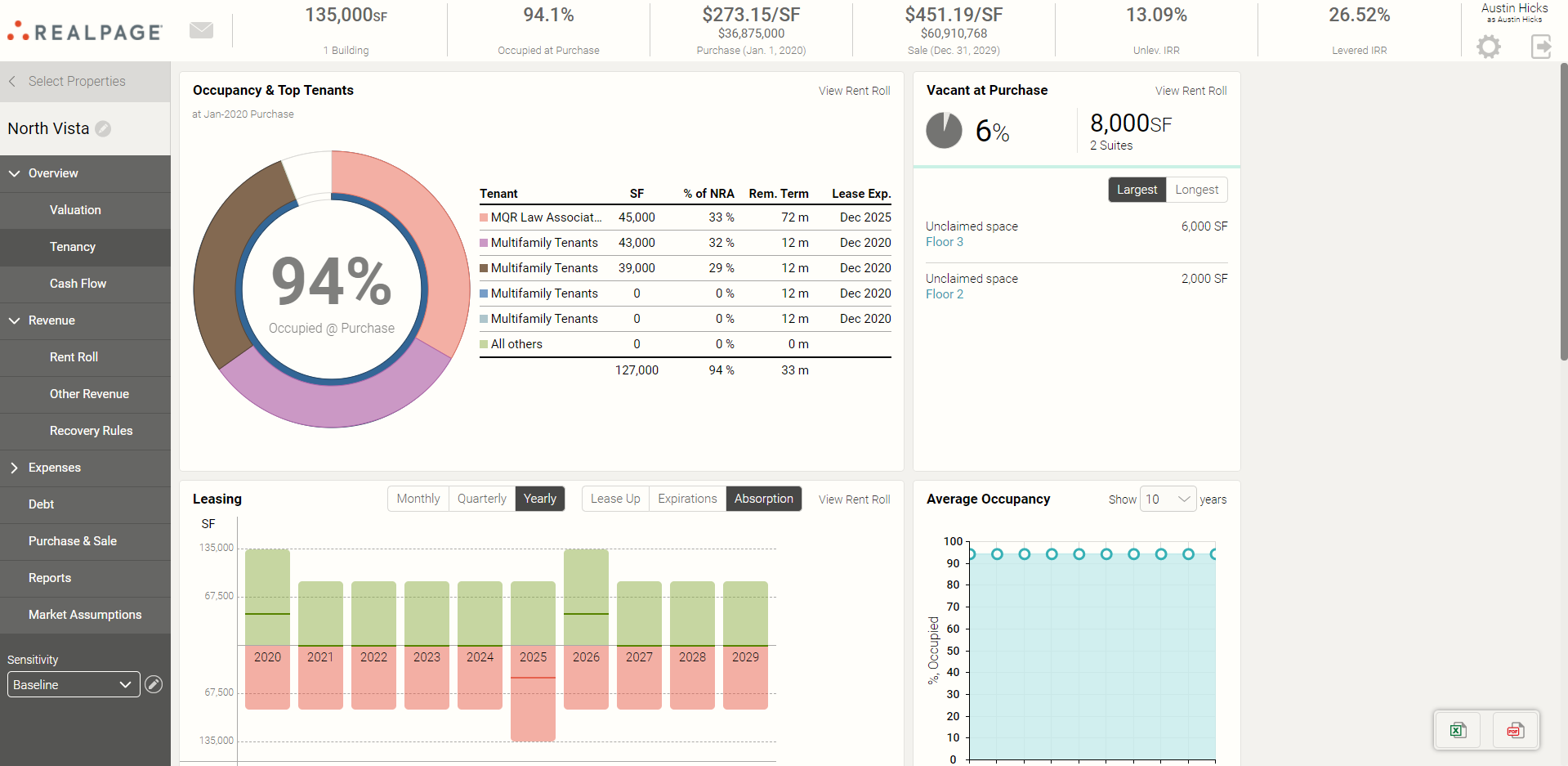Export to PDF icon button
This screenshot has height=766, width=1568.
tap(1515, 730)
